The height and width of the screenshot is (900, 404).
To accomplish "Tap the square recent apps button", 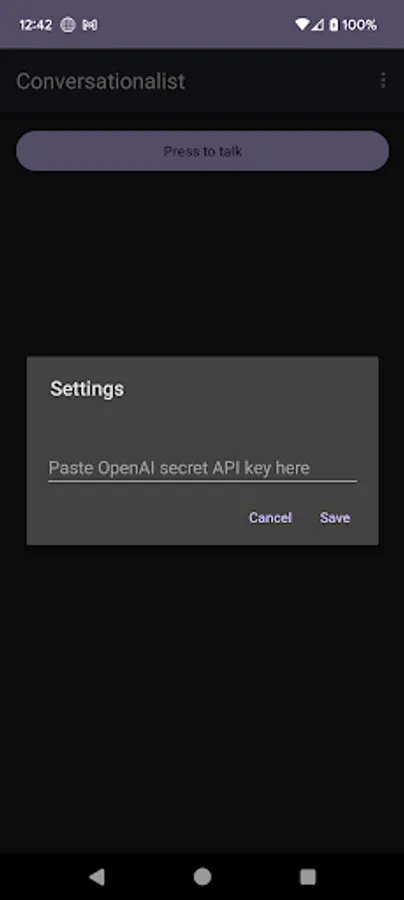I will (308, 876).
